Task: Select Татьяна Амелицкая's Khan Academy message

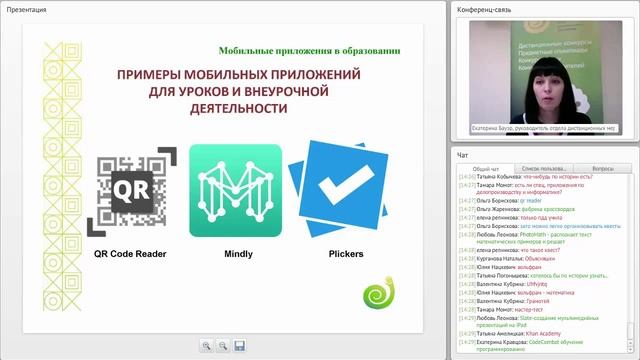Action: (510, 333)
